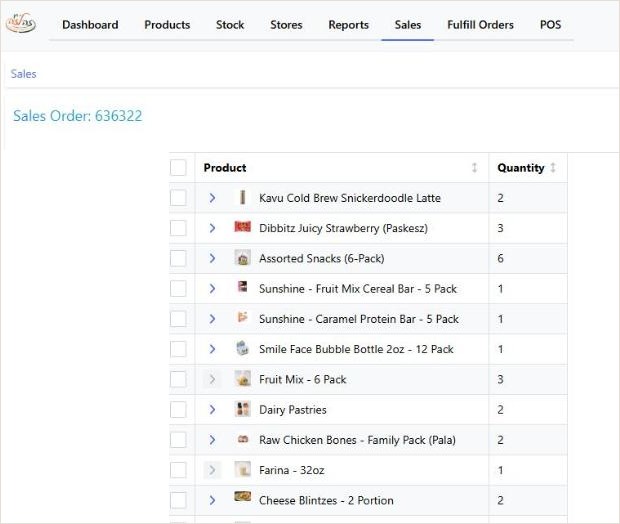Check the Dibbitz Juicy Strawberry row checkbox
620x524 pixels.
(178, 228)
